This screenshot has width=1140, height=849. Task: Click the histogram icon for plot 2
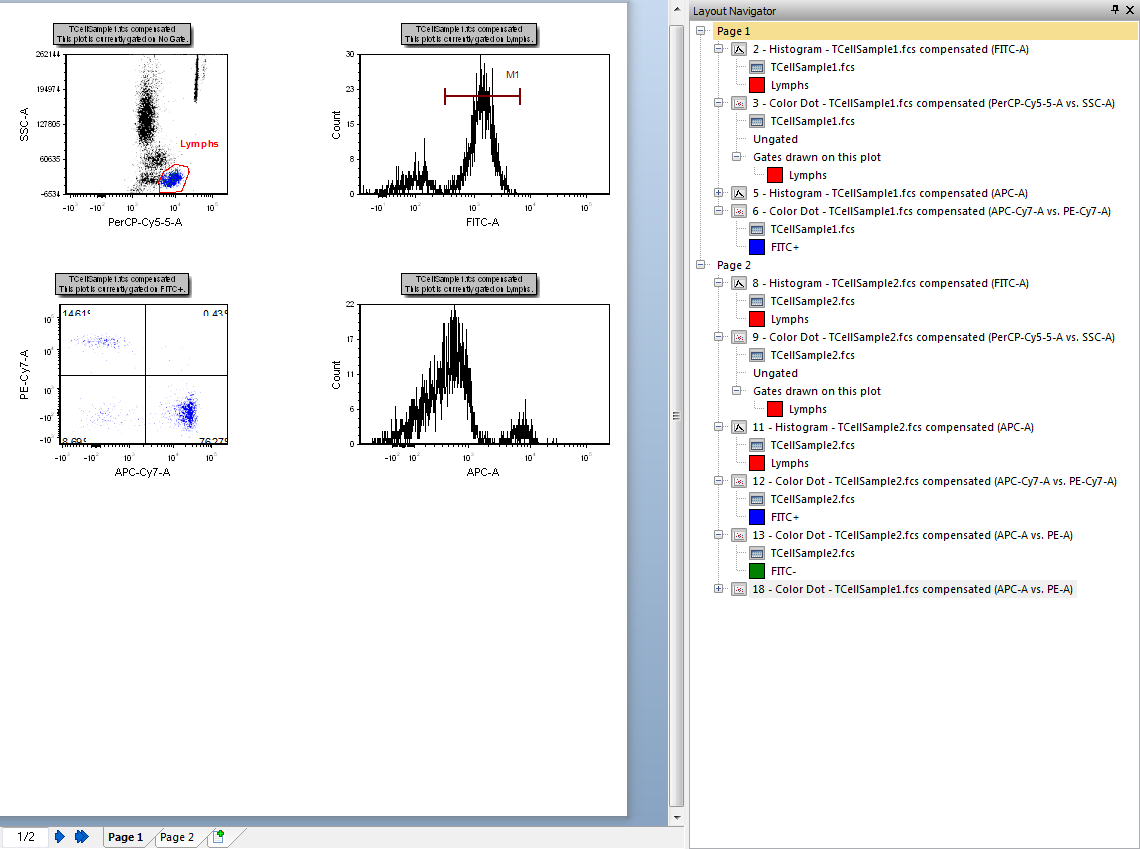pyautogui.click(x=740, y=49)
